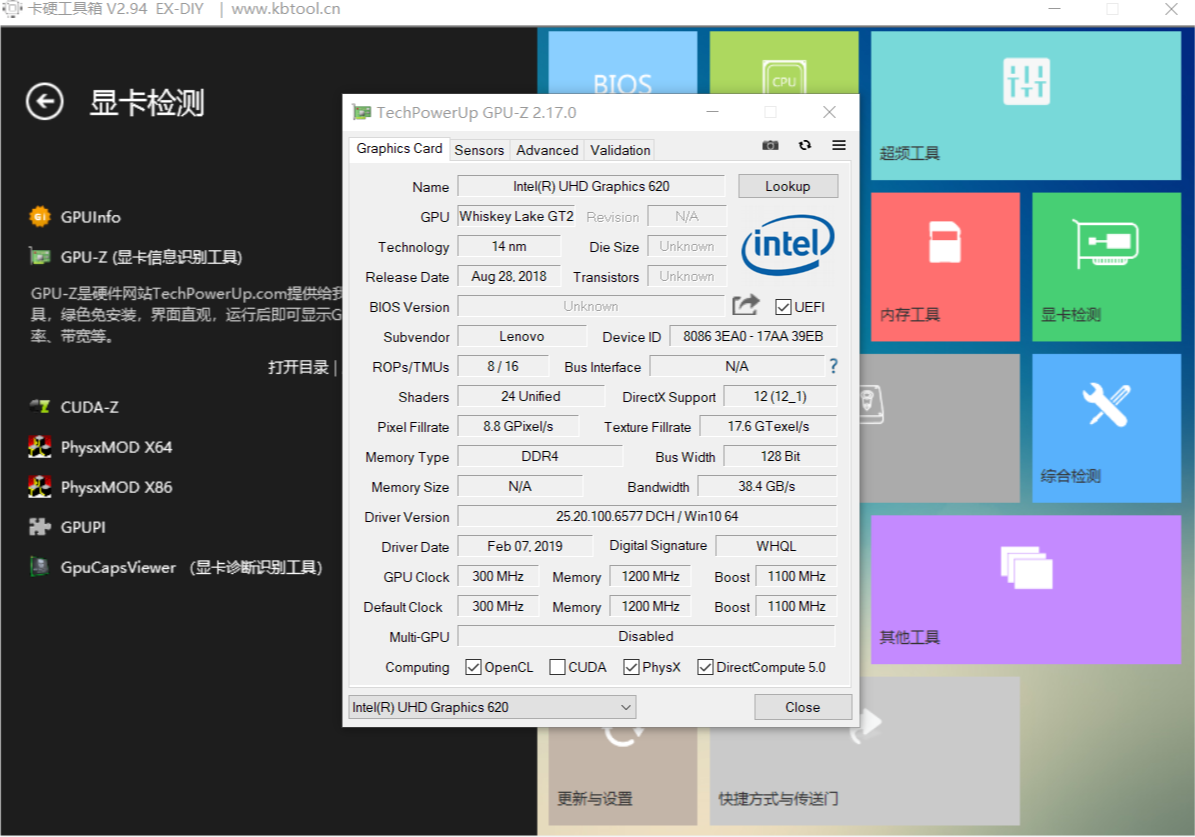
Task: Click the Intel logo in GPU-Z
Action: tap(787, 245)
